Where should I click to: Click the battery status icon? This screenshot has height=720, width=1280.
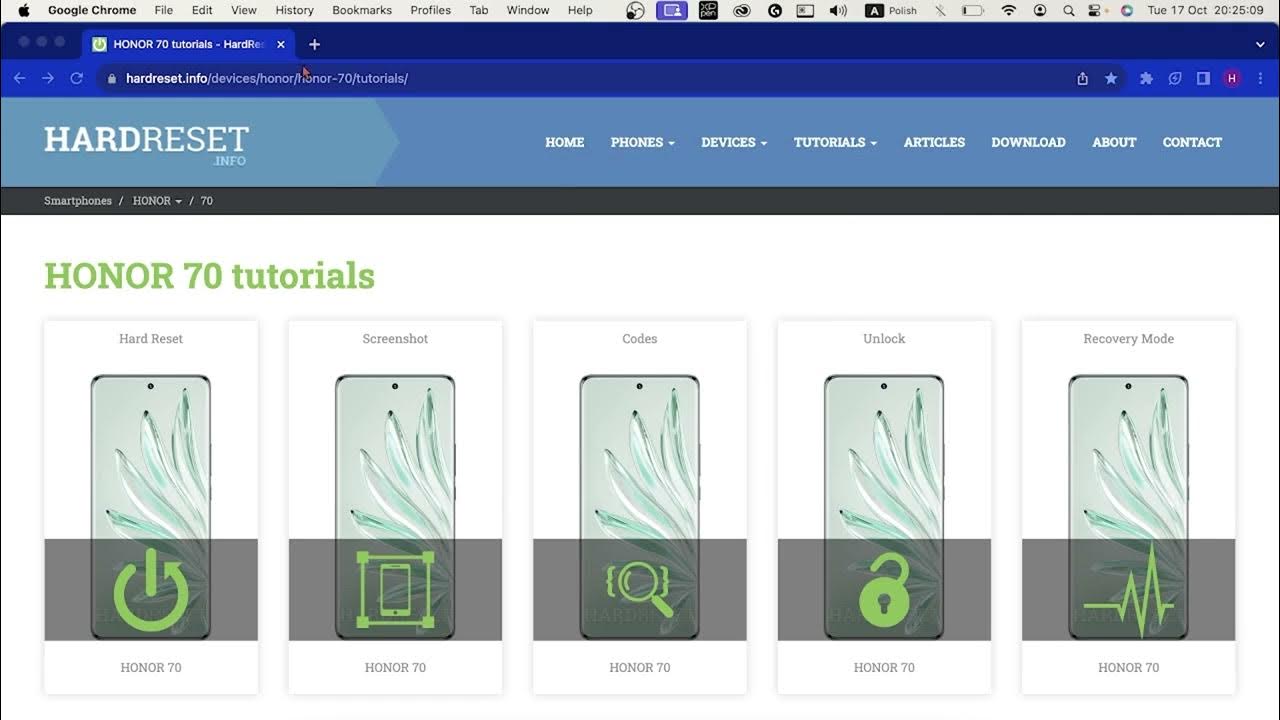(972, 10)
